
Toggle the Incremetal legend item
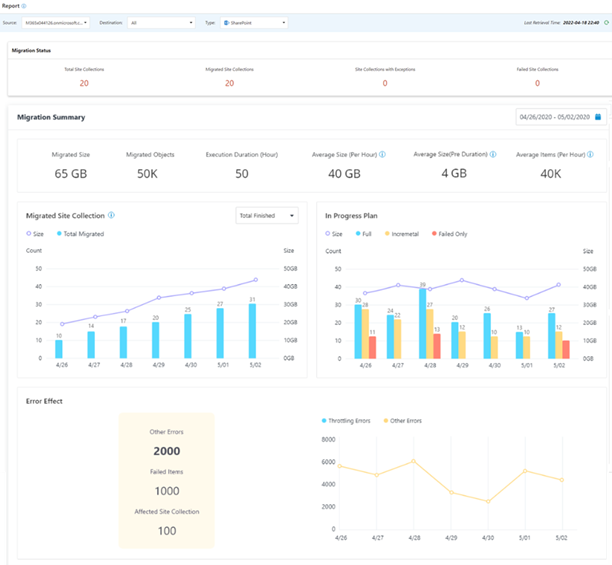[402, 234]
